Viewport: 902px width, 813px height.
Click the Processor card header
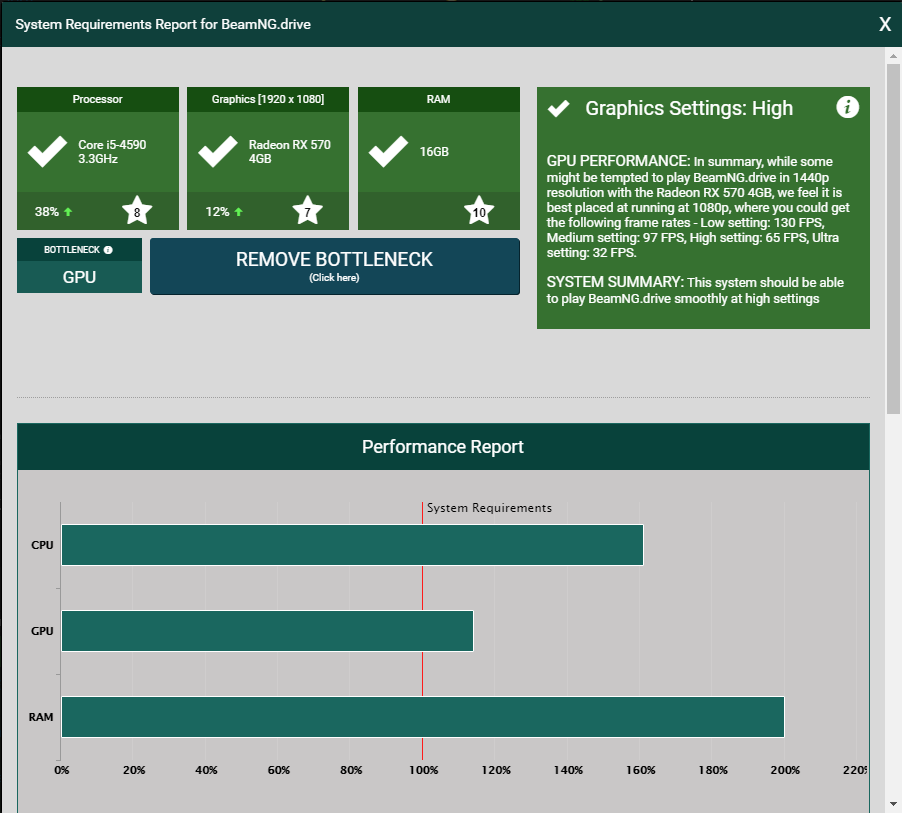coord(98,100)
